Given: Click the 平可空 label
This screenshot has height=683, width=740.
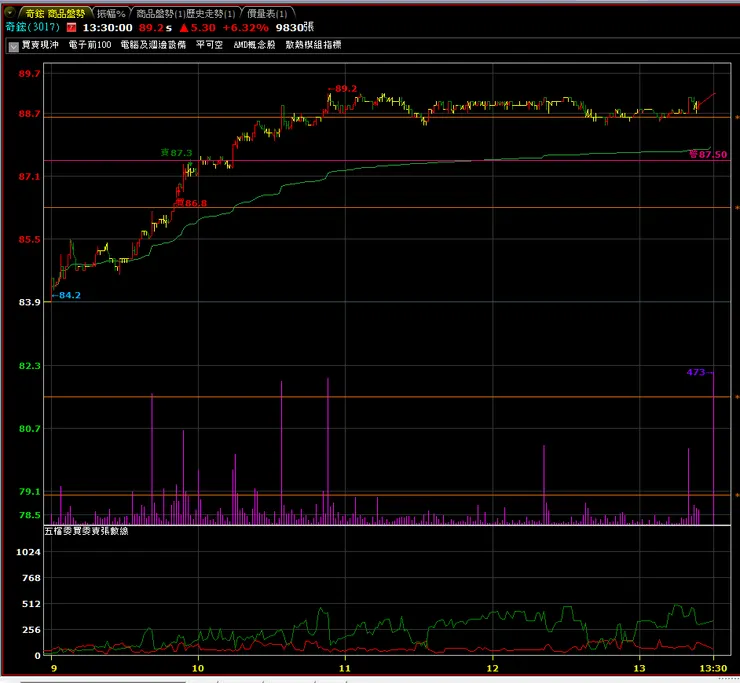Looking at the screenshot, I should [x=209, y=45].
